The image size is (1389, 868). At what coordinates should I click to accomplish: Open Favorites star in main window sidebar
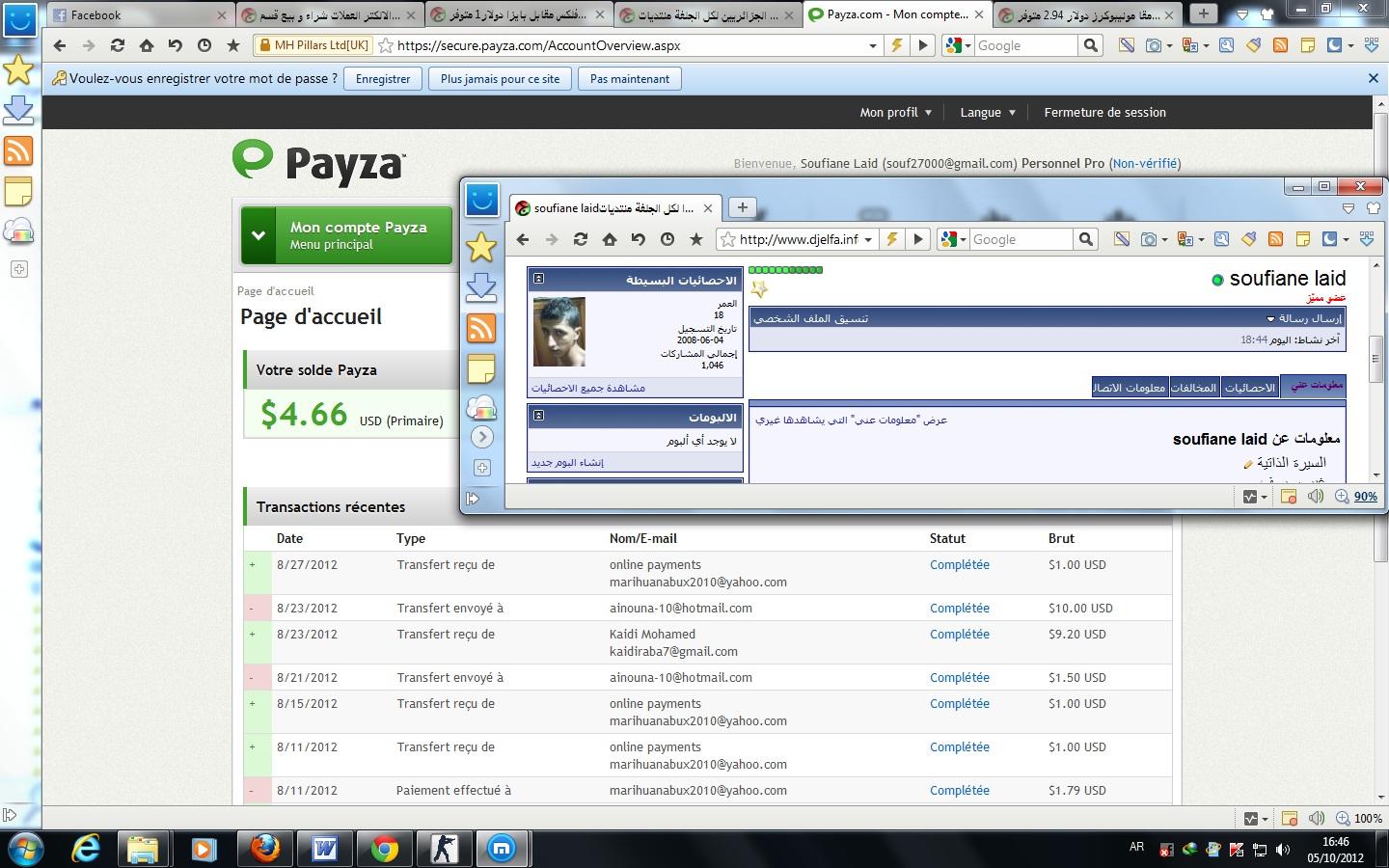[x=18, y=69]
